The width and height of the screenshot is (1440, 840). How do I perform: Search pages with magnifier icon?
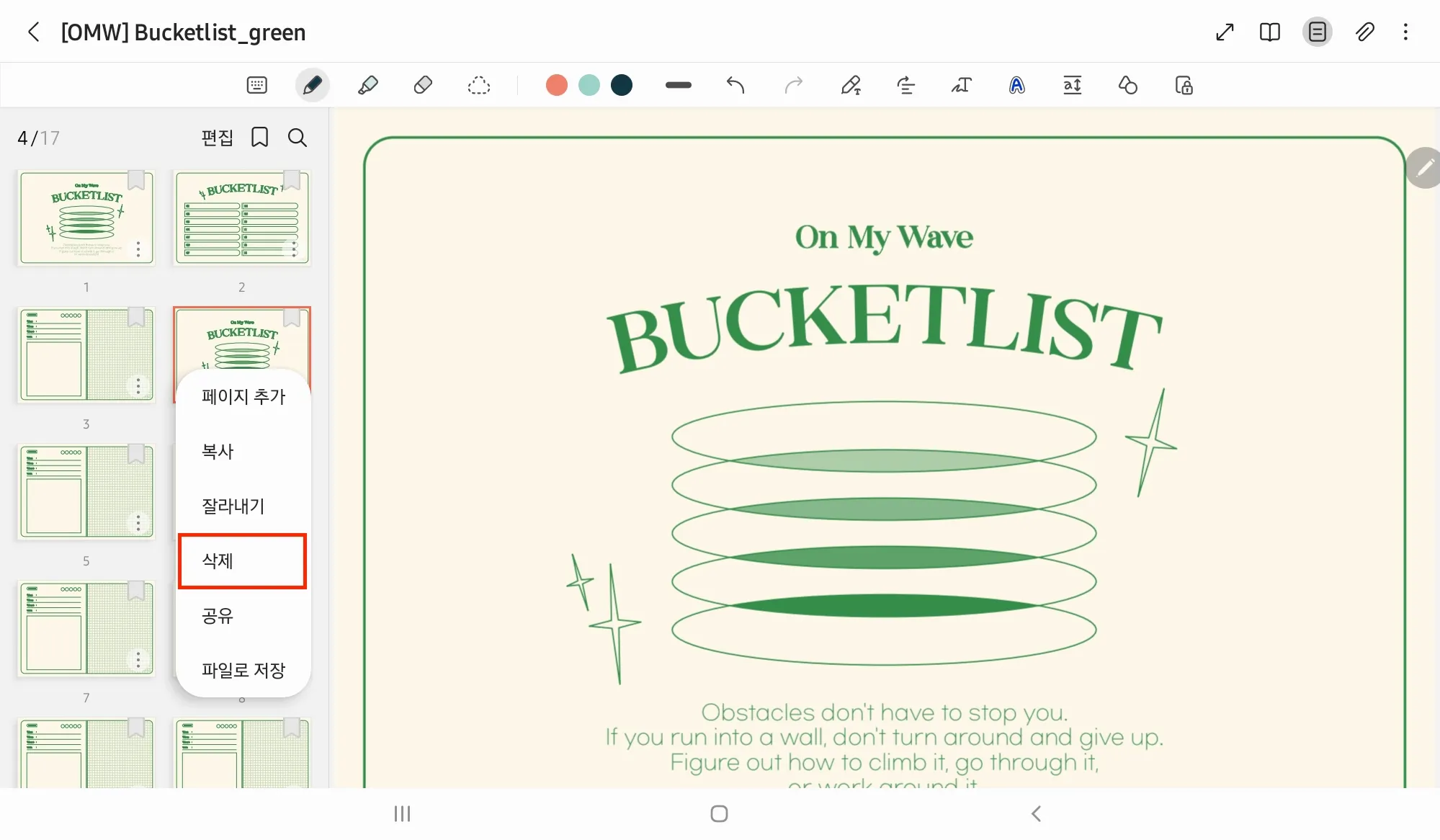[x=298, y=138]
